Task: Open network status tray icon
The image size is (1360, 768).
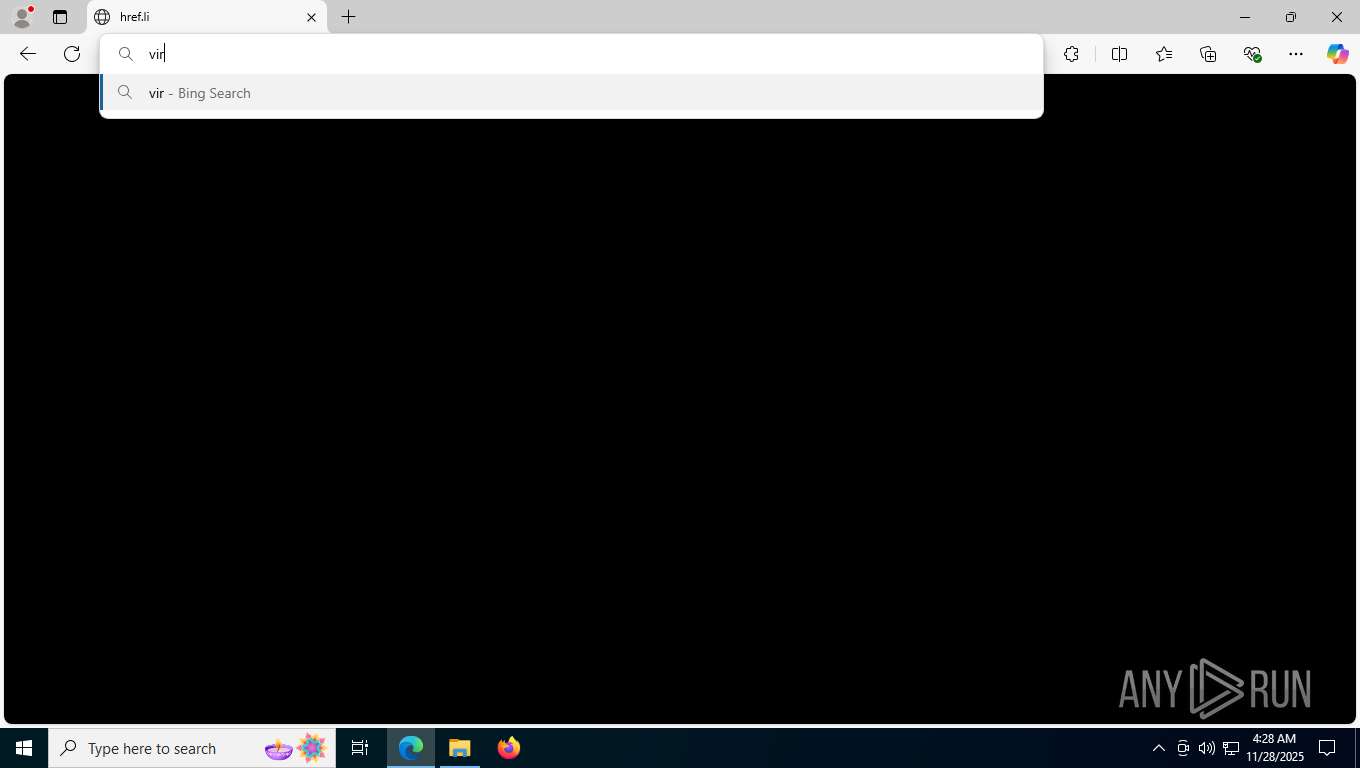Action: tap(1231, 748)
